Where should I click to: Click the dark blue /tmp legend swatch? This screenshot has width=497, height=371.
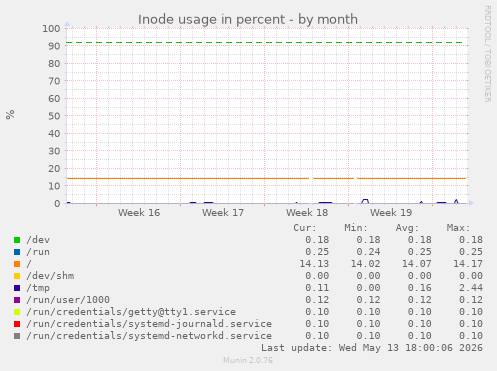pyautogui.click(x=17, y=288)
